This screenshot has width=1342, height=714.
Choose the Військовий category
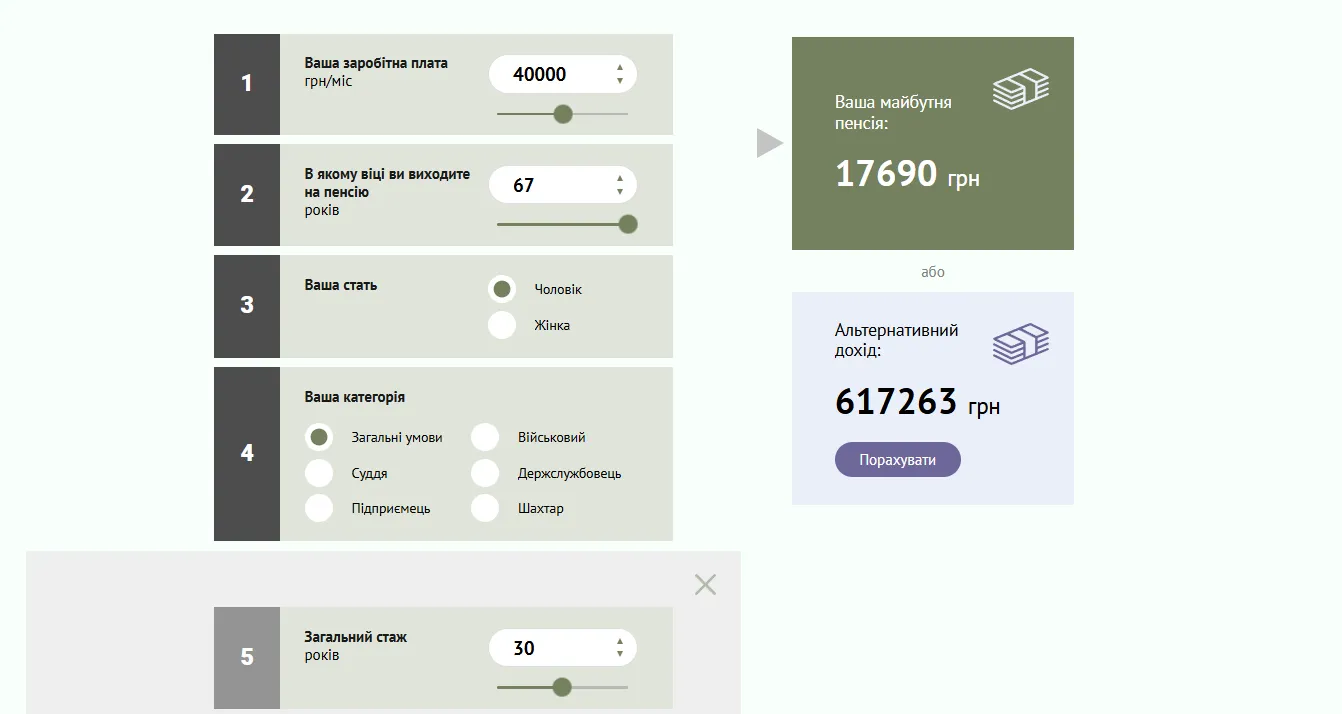[x=485, y=437]
